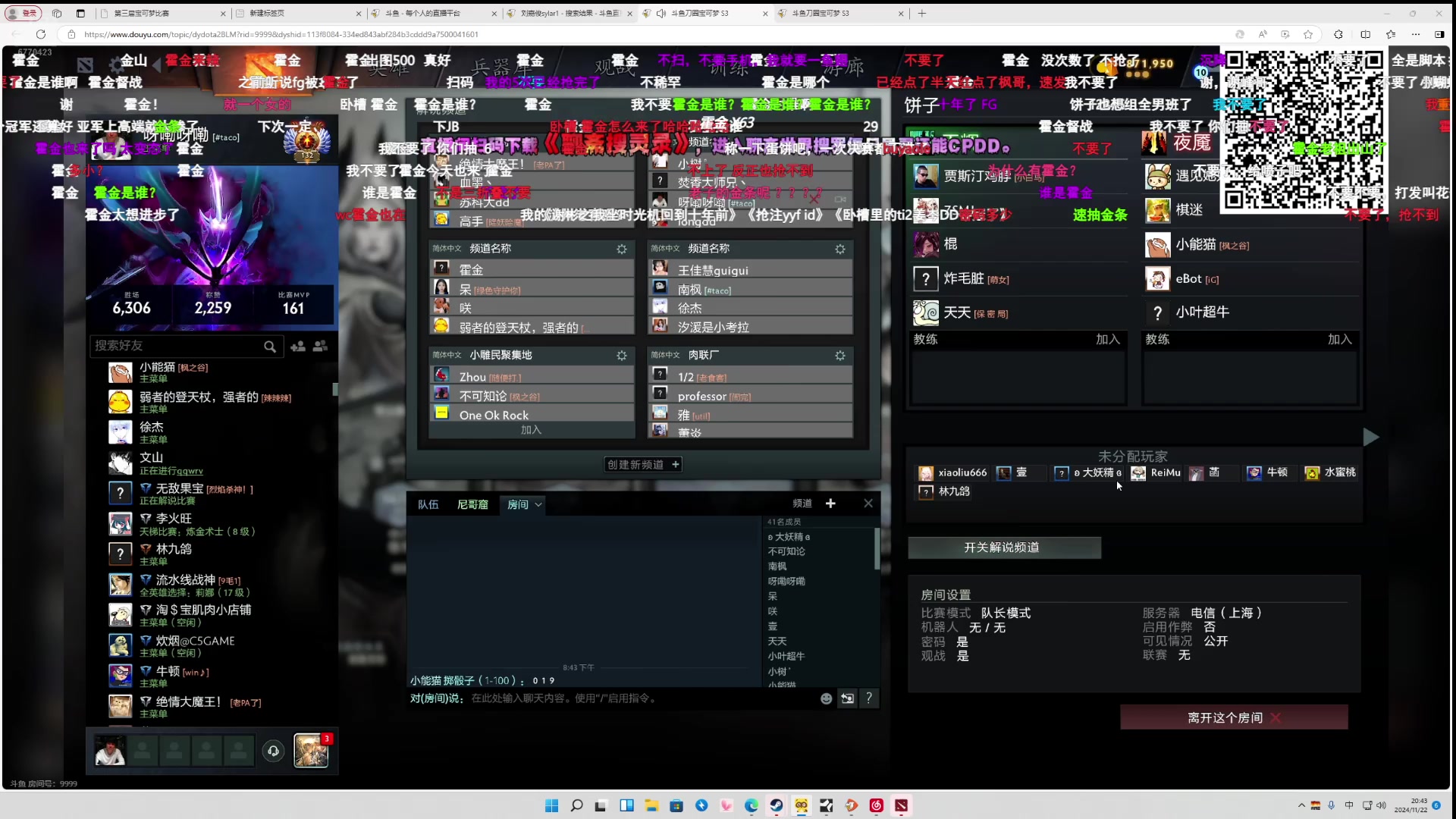This screenshot has width=1456, height=819.
Task: Join the first team's coach slot via 加入
Action: (x=1108, y=340)
